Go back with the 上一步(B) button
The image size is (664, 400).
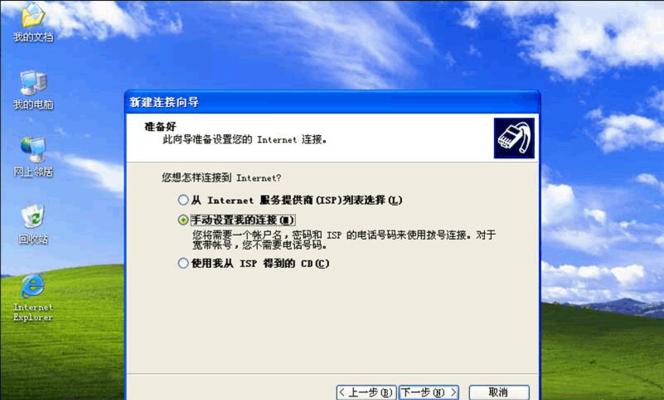pyautogui.click(x=366, y=392)
